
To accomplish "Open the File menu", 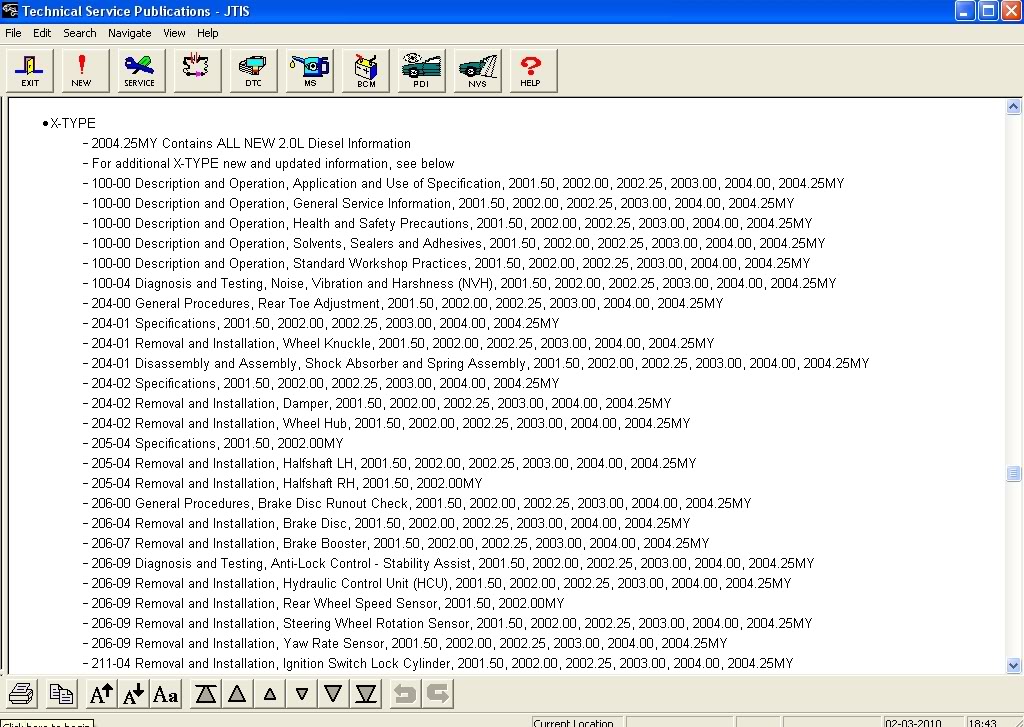I will pyautogui.click(x=13, y=33).
